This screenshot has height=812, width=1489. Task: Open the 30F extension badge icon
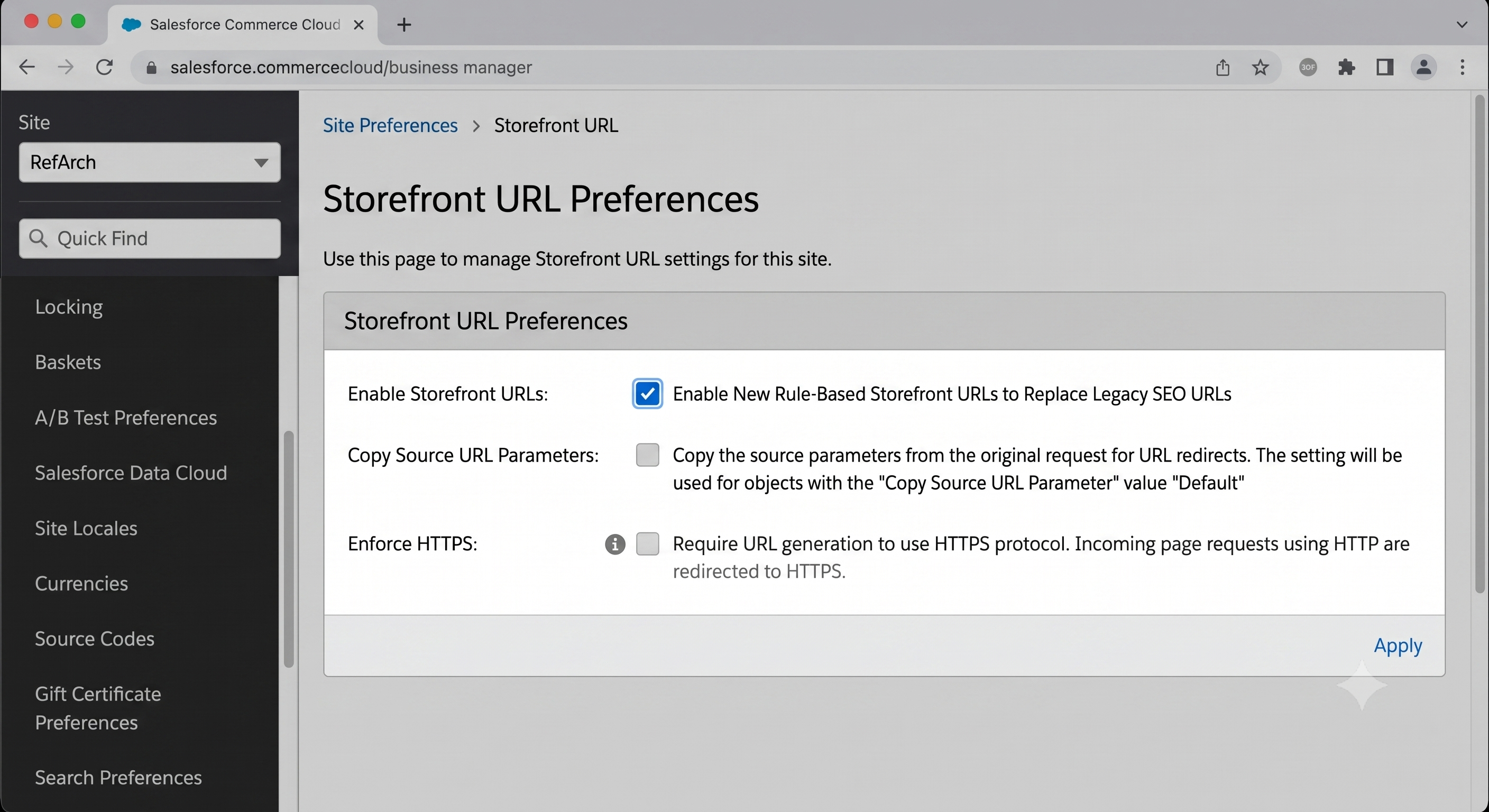[1308, 68]
